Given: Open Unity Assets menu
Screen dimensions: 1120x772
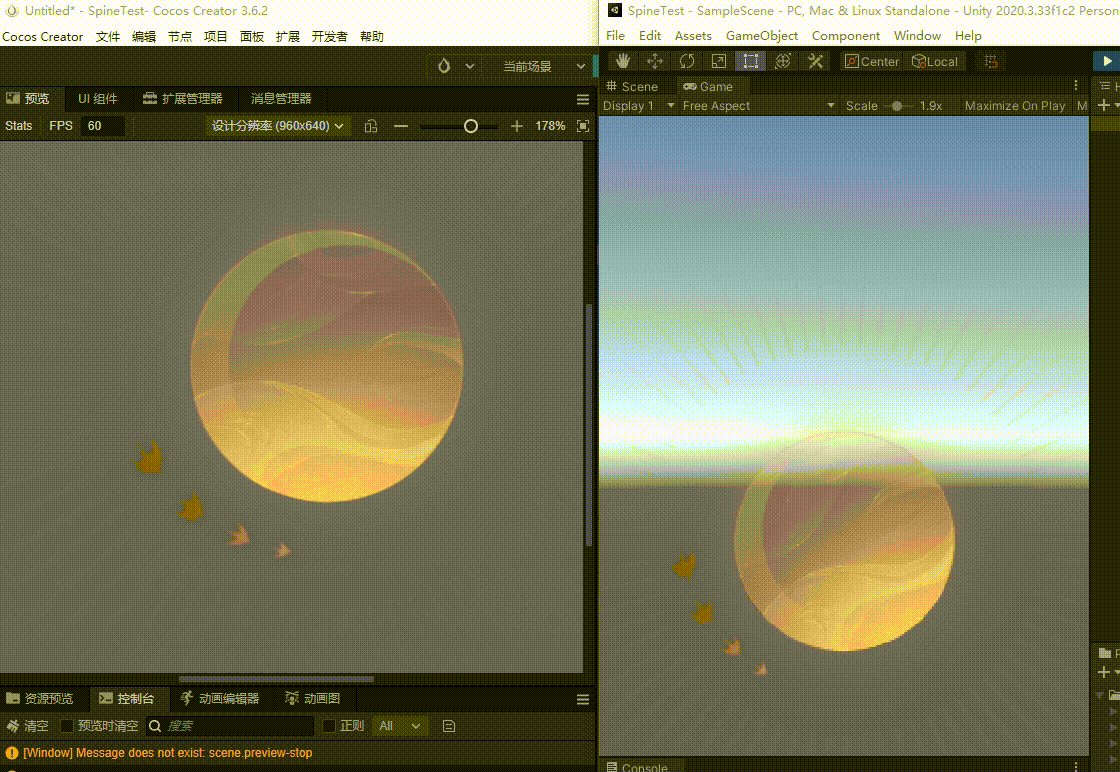Looking at the screenshot, I should (693, 36).
